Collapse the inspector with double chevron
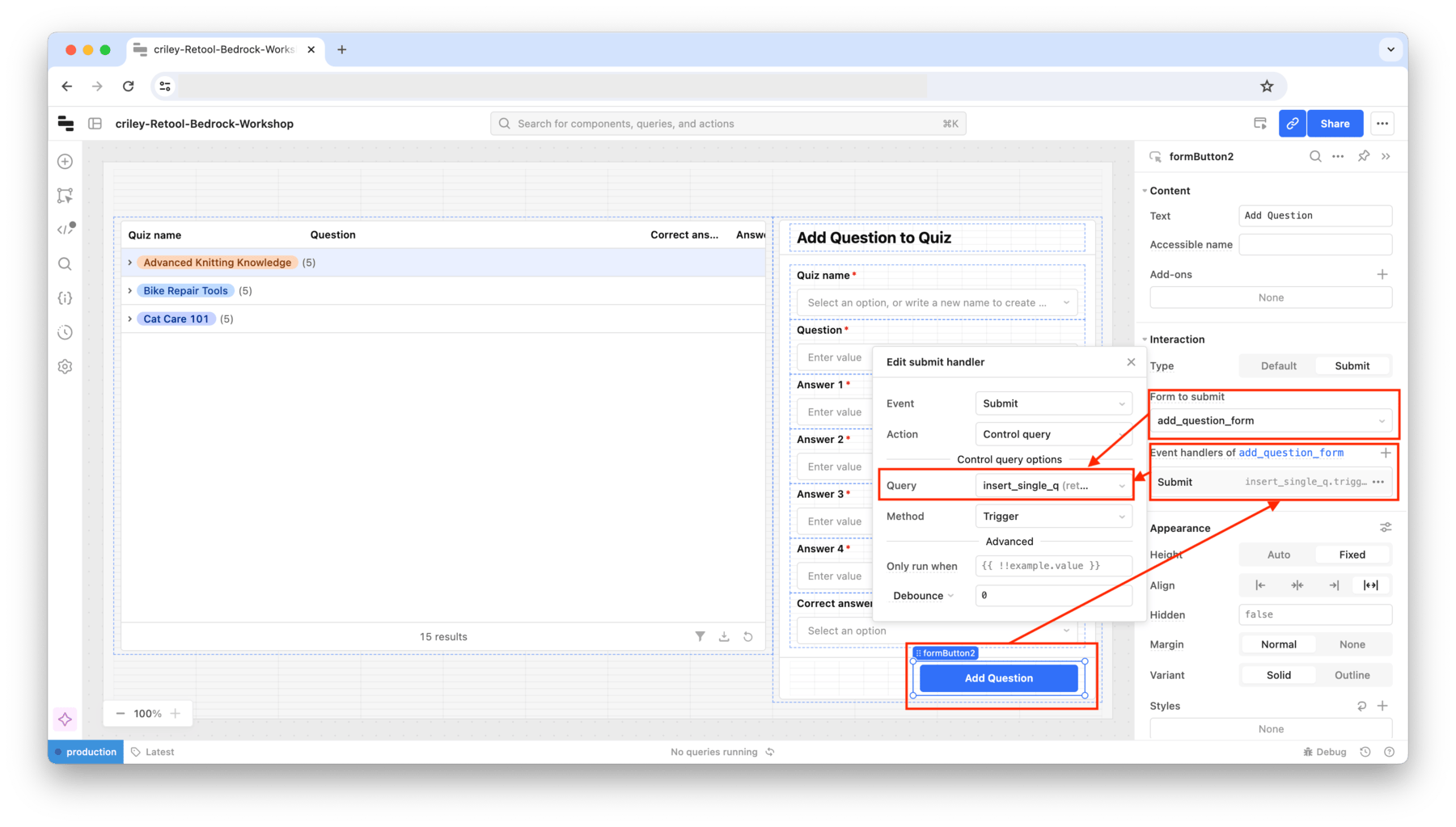 [1386, 157]
